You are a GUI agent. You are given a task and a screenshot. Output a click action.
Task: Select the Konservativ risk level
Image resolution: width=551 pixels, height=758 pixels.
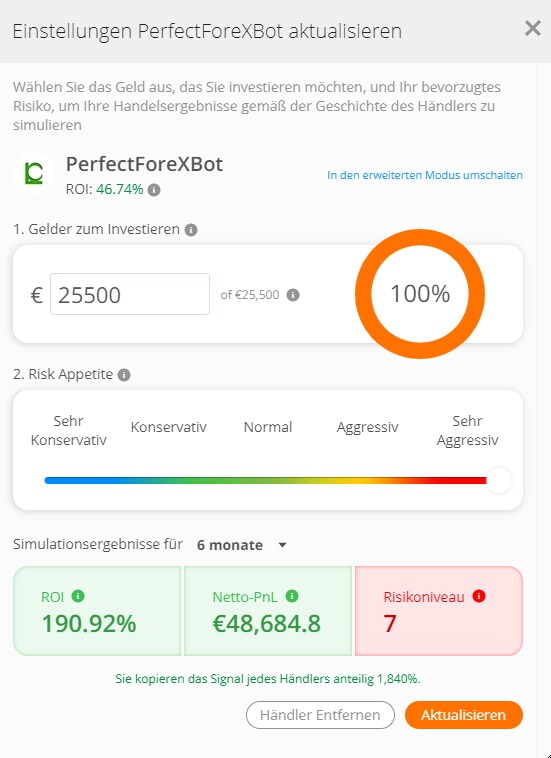coord(169,427)
